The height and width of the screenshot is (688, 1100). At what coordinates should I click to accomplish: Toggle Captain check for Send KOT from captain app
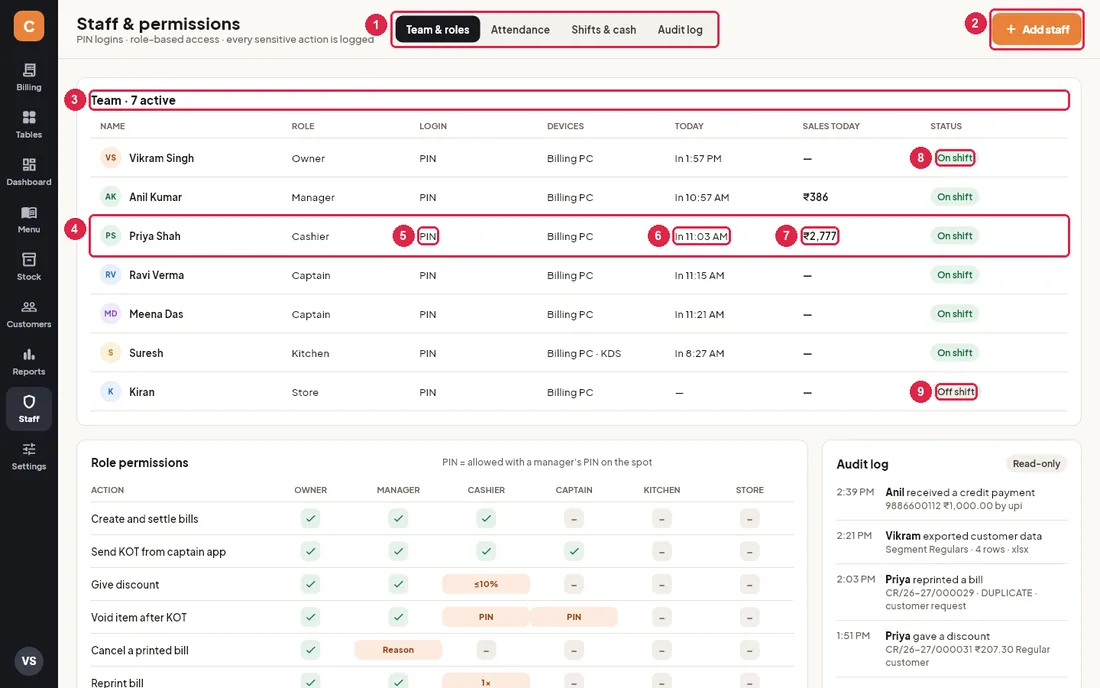click(574, 551)
